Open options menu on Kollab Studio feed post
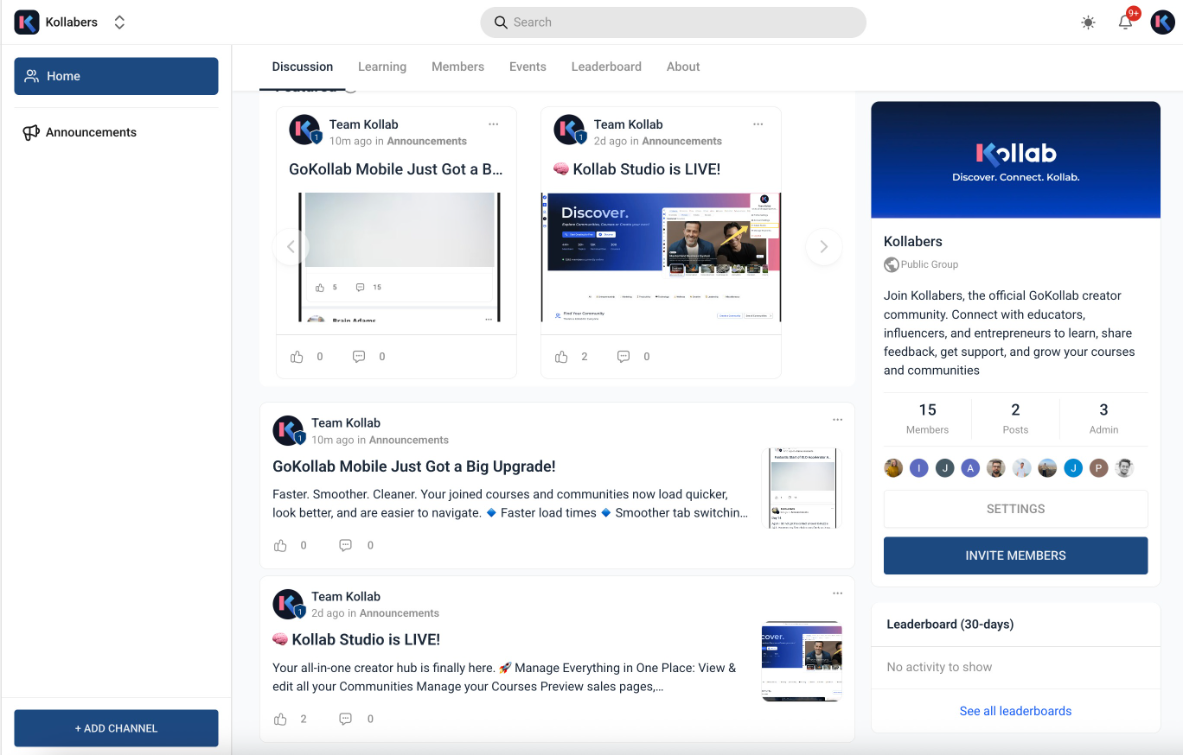The height and width of the screenshot is (755, 1183). (x=837, y=594)
